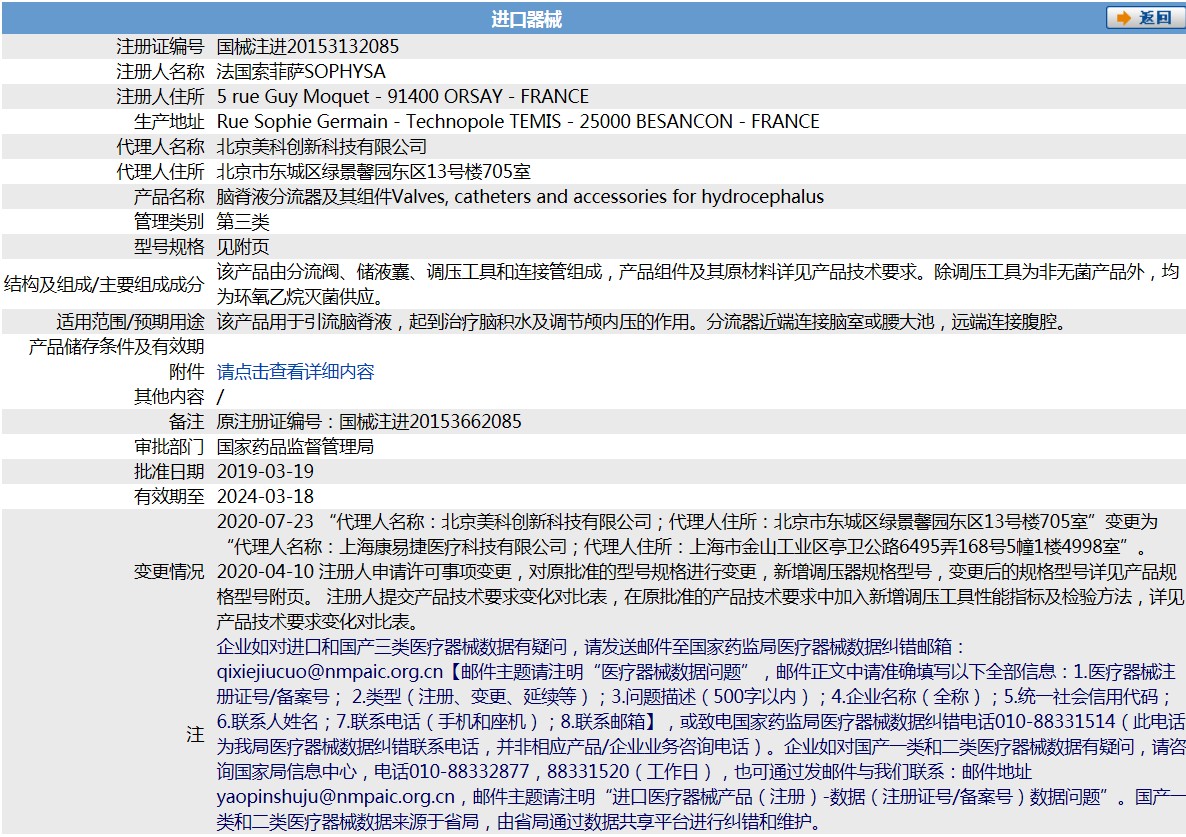Select production address Rue Sophie Germain BESANCON
This screenshot has height=837, width=1186.
pyautogui.click(x=518, y=121)
